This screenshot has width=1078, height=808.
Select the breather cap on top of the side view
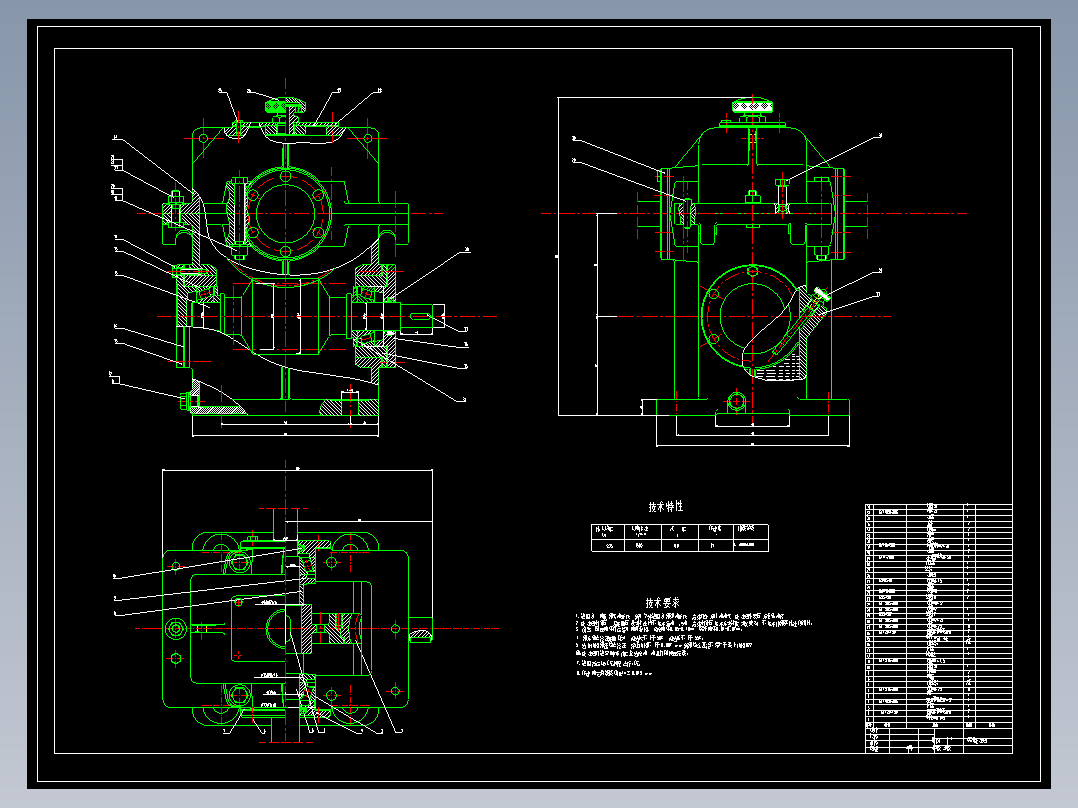pyautogui.click(x=752, y=106)
